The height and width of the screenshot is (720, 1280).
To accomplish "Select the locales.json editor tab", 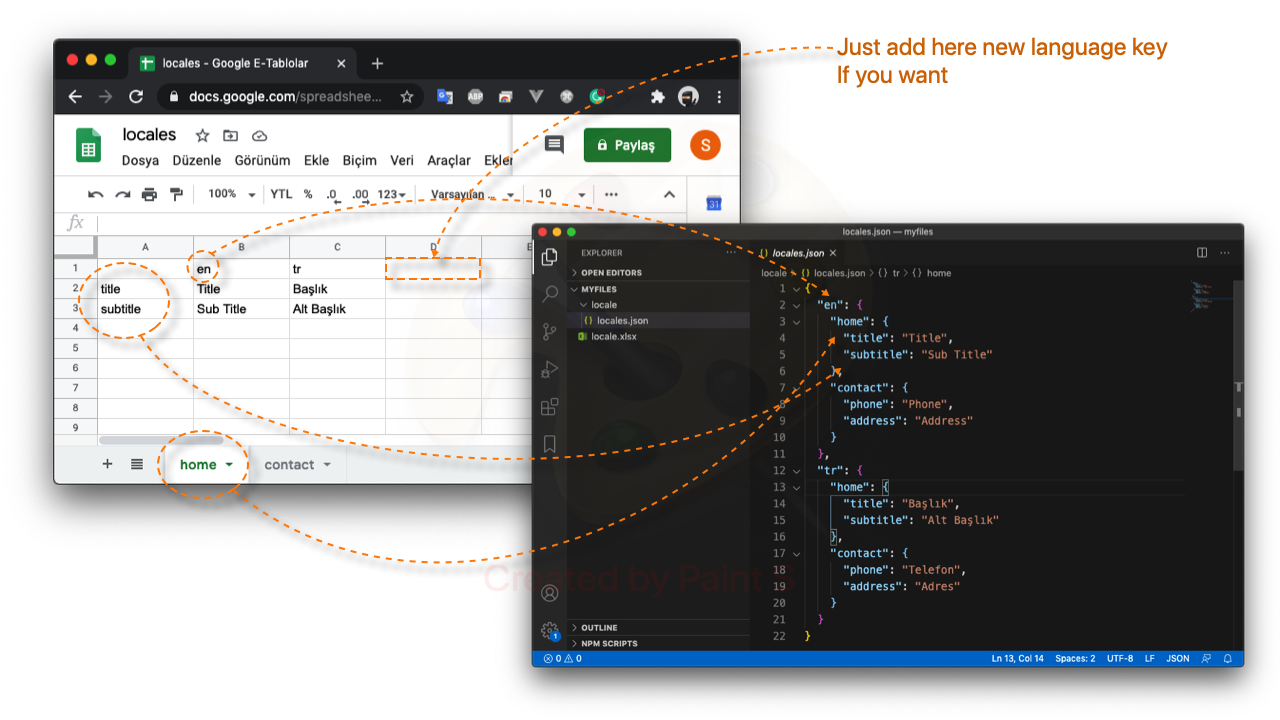I will click(x=798, y=253).
